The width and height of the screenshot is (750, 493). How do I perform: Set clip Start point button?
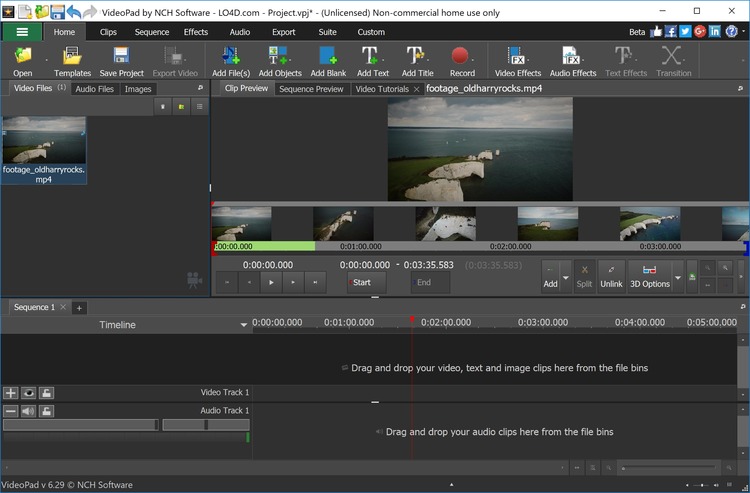pyautogui.click(x=366, y=283)
